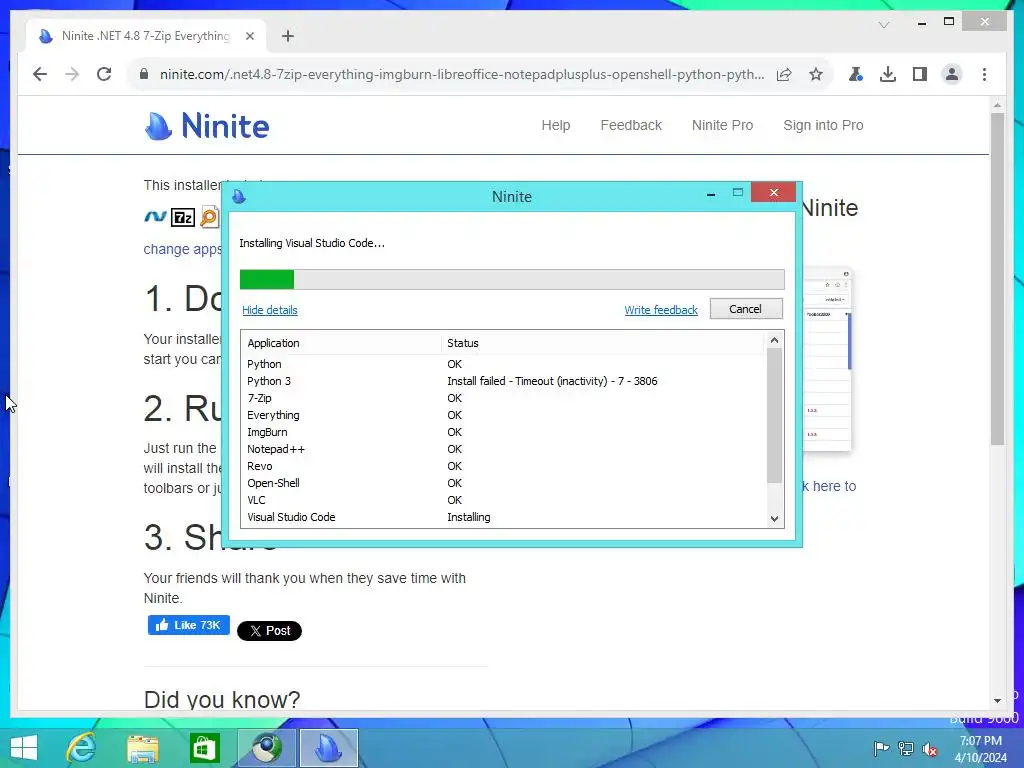Click the browser page scrollbar thumb
This screenshot has width=1024, height=768.
point(997,279)
